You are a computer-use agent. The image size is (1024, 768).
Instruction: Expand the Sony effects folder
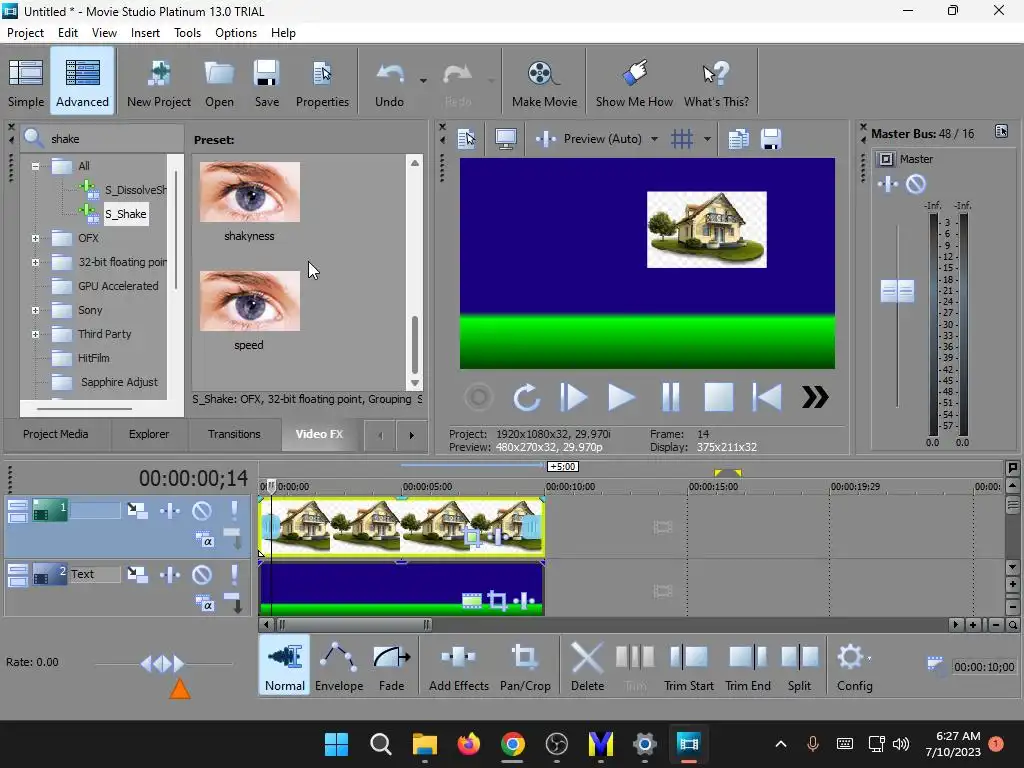click(35, 311)
